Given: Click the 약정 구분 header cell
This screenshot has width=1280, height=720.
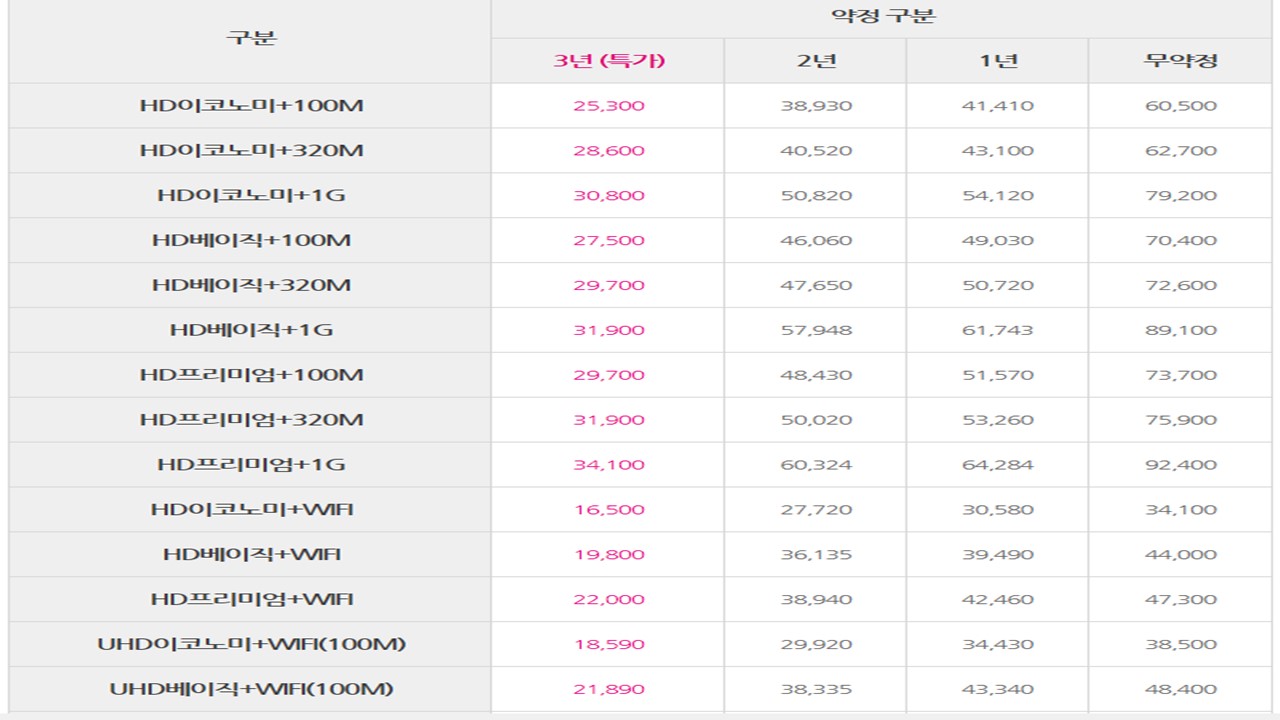Looking at the screenshot, I should click(x=884, y=16).
